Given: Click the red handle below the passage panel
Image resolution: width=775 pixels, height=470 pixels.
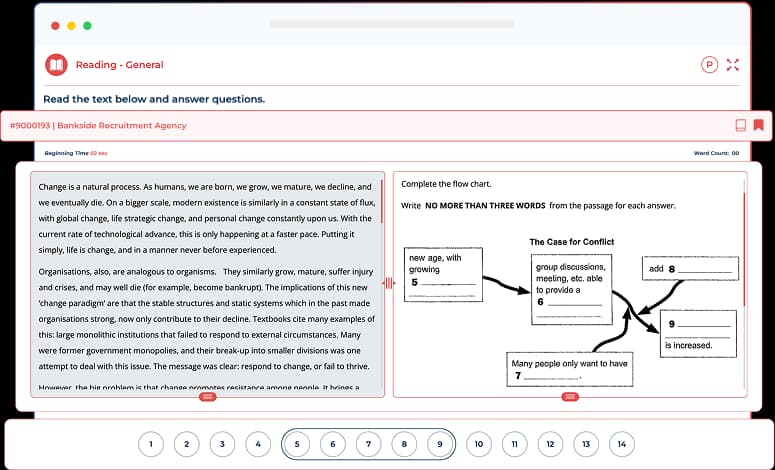Looking at the screenshot, I should (208, 397).
